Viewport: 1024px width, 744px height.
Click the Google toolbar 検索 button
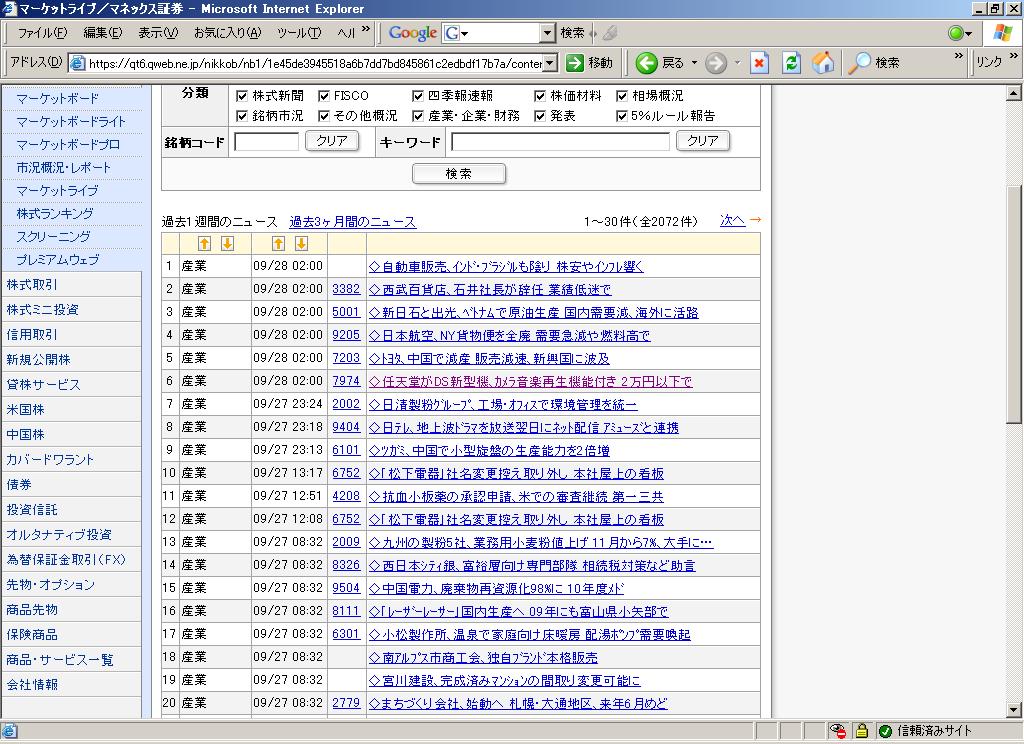572,33
